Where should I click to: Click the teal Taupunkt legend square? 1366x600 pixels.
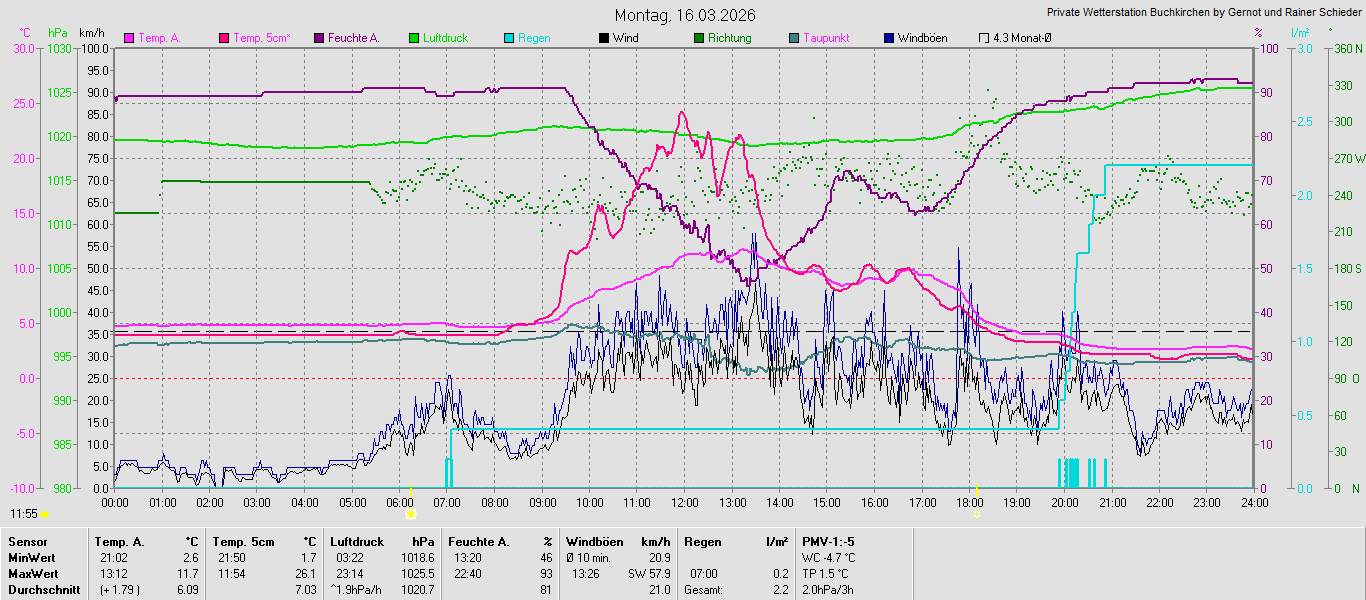(x=794, y=38)
